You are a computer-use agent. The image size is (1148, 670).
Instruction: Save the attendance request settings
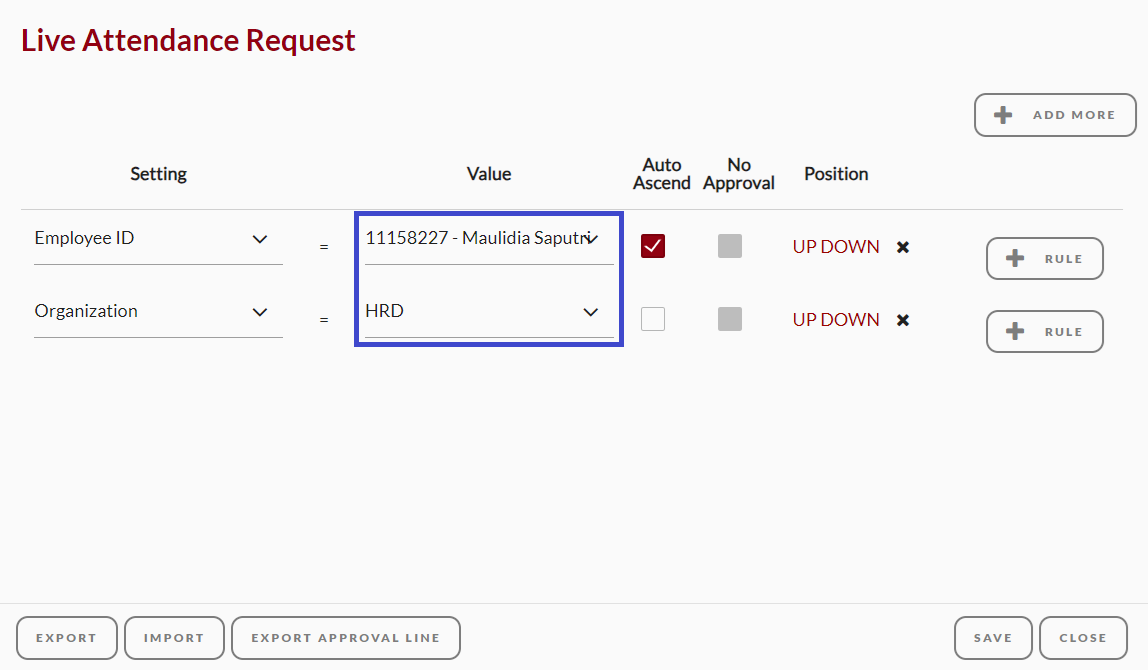pyautogui.click(x=993, y=638)
